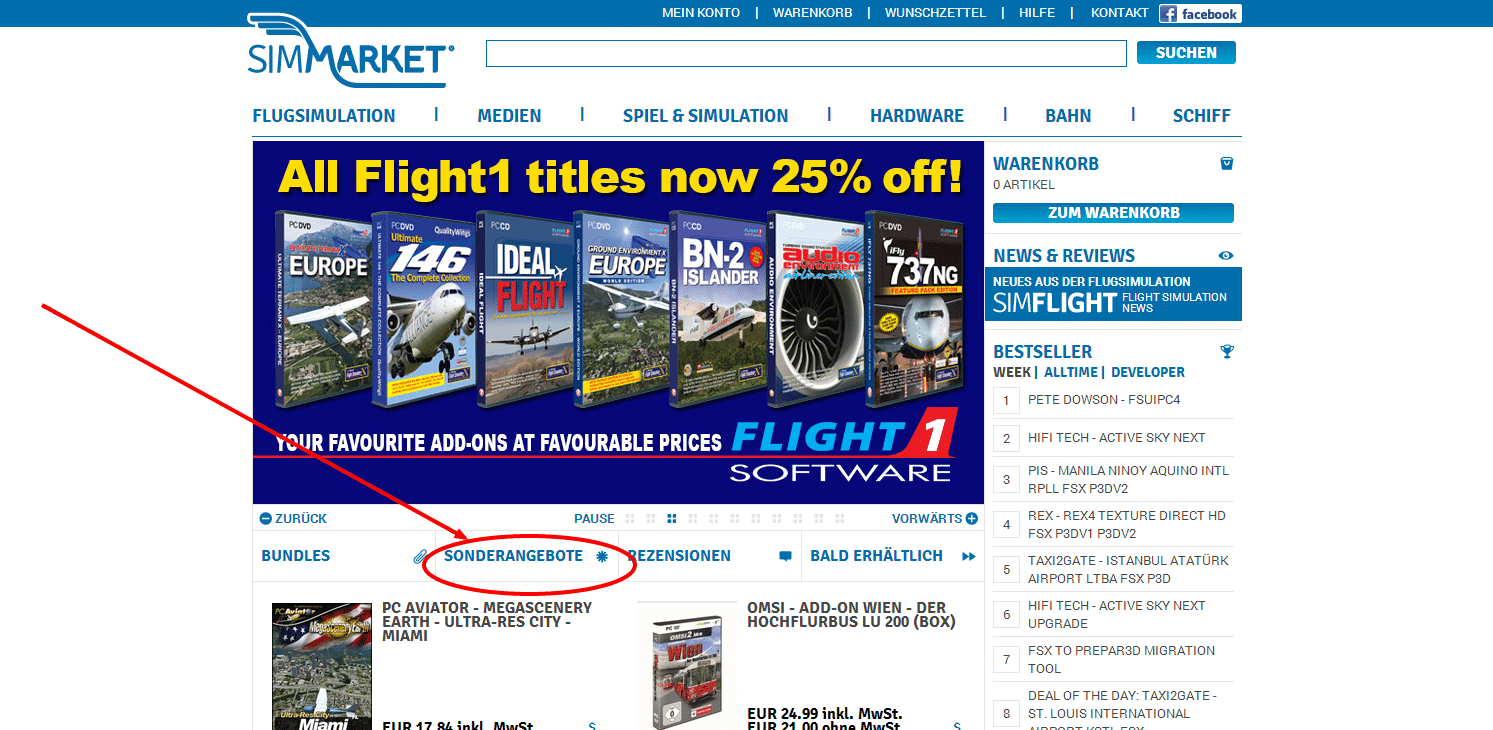Image resolution: width=1493 pixels, height=730 pixels.
Task: Open the Flugsimulation category menu
Action: point(324,116)
